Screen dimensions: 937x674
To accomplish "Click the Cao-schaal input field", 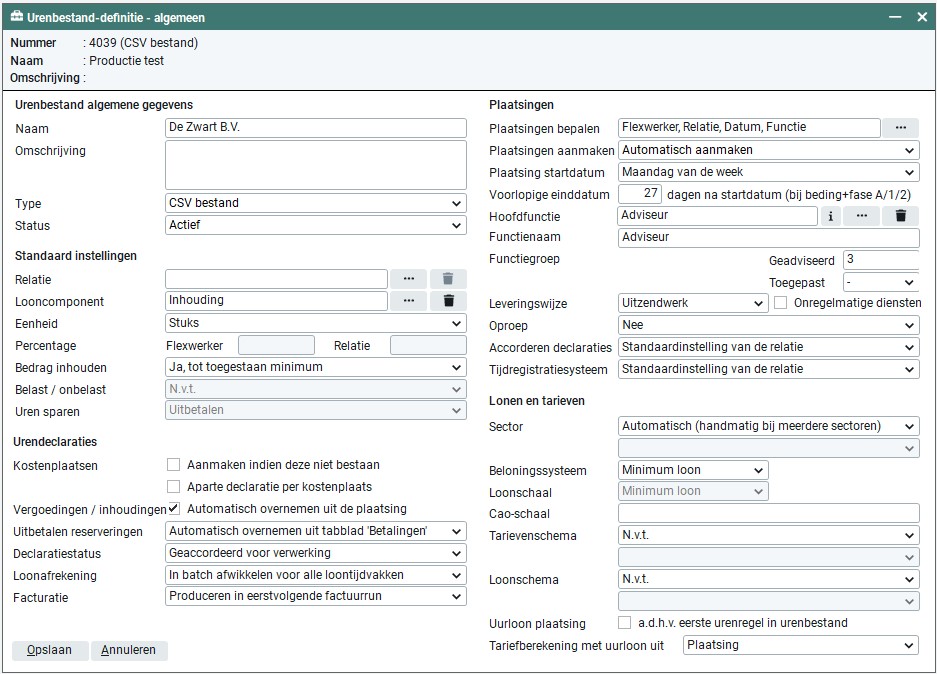I will pos(768,513).
